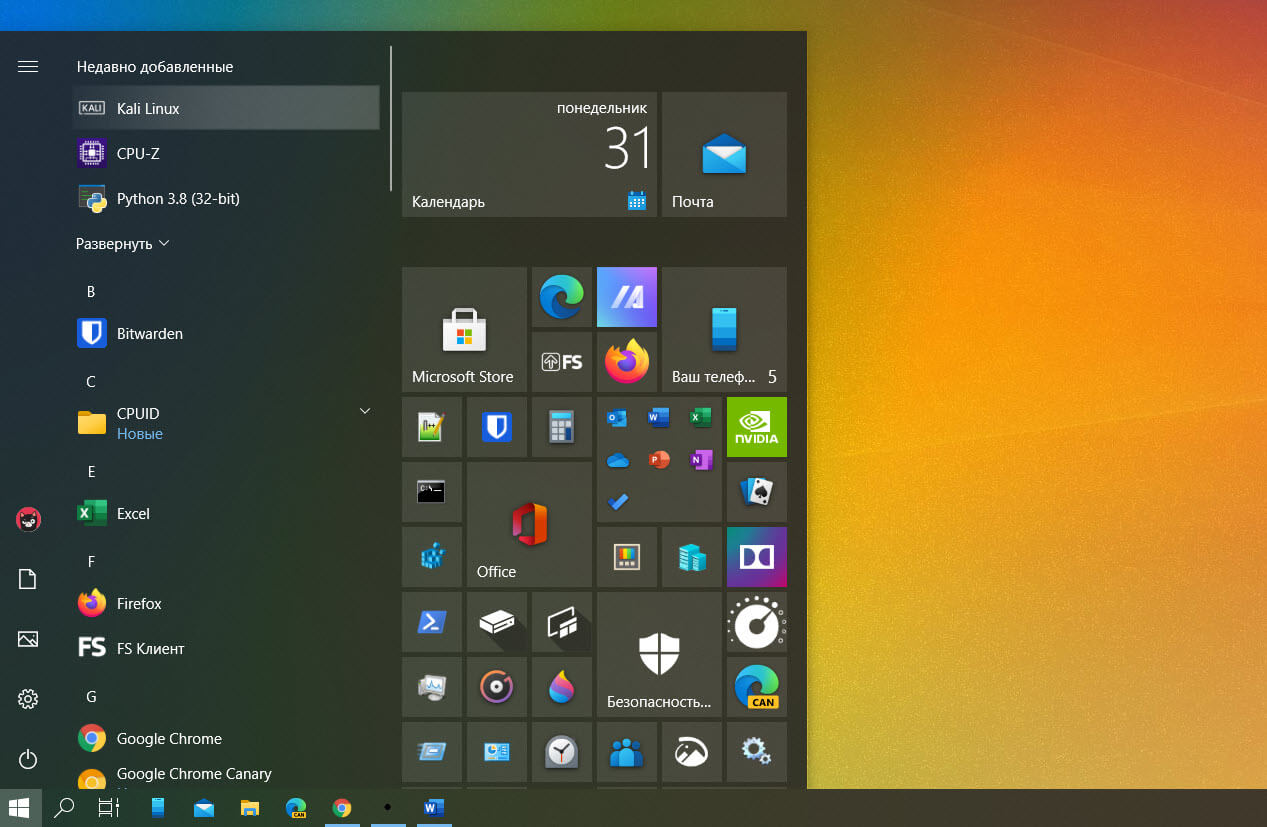Screen dimensions: 1267x827
Task: Switch to Word in the taskbar
Action: pyautogui.click(x=434, y=808)
